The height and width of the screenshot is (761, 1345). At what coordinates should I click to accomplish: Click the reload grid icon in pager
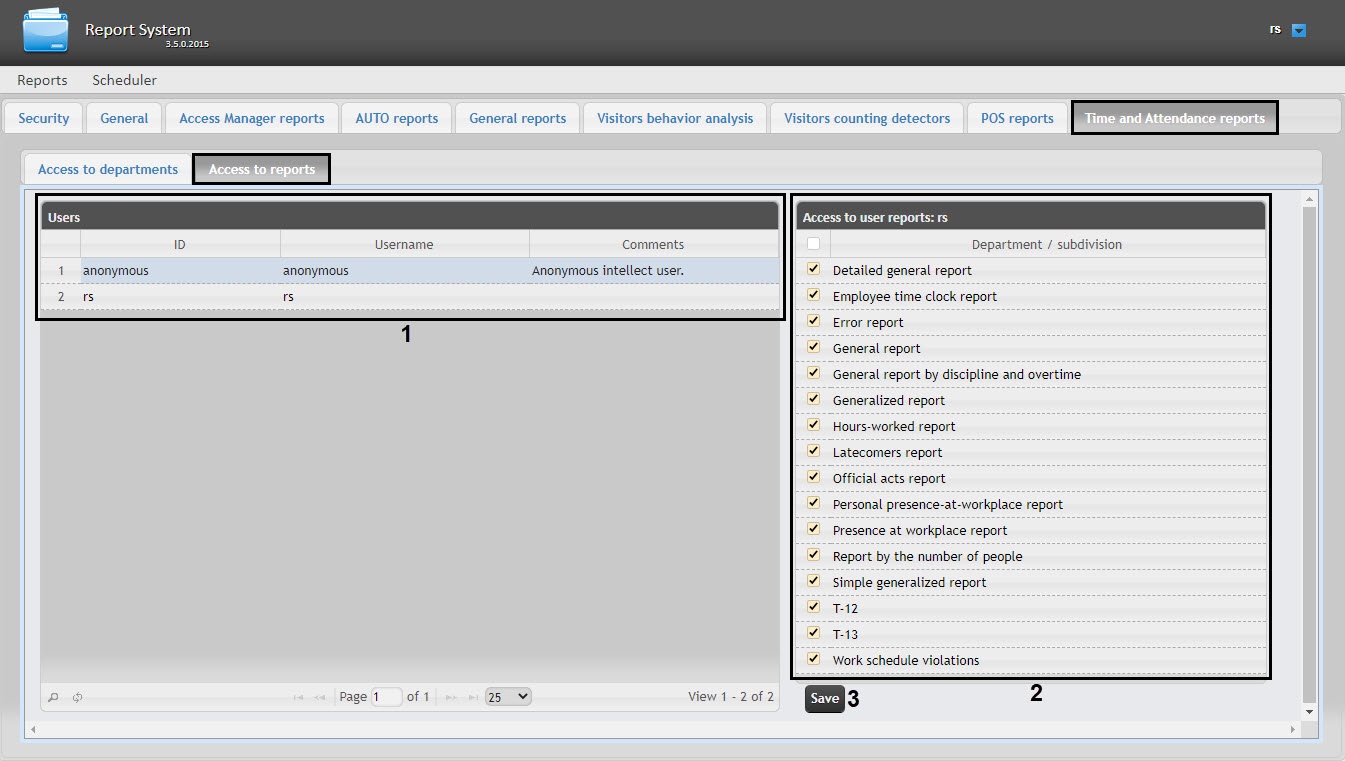(x=77, y=697)
